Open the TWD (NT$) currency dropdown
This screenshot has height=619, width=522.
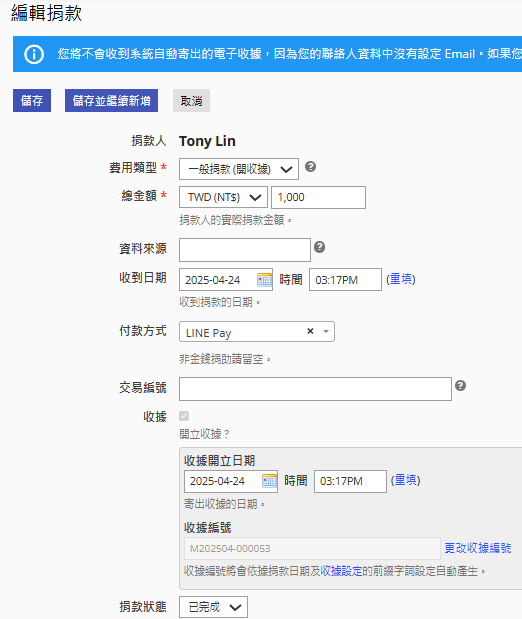pyautogui.click(x=223, y=197)
